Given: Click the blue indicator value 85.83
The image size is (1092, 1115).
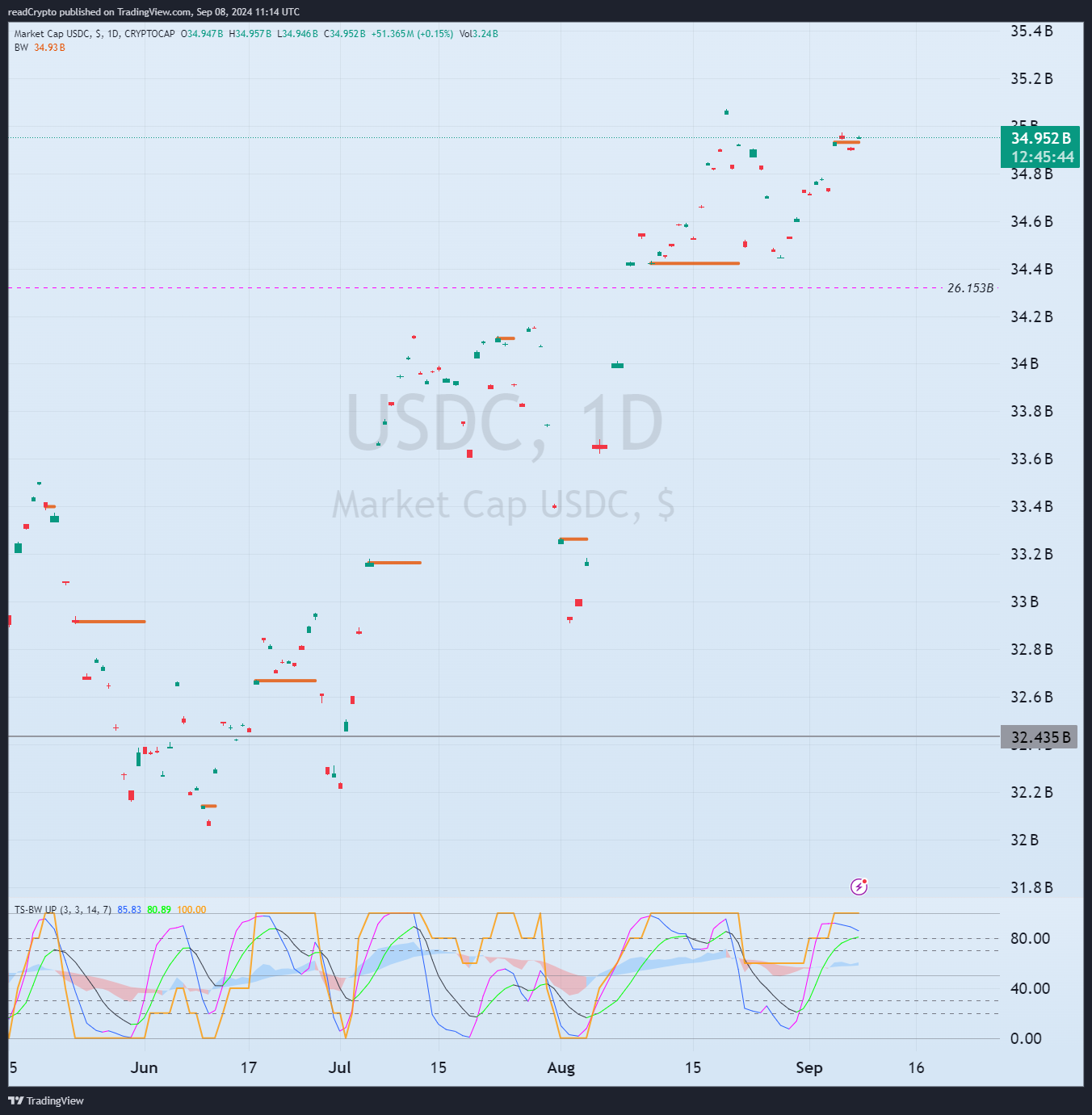Looking at the screenshot, I should [x=129, y=910].
